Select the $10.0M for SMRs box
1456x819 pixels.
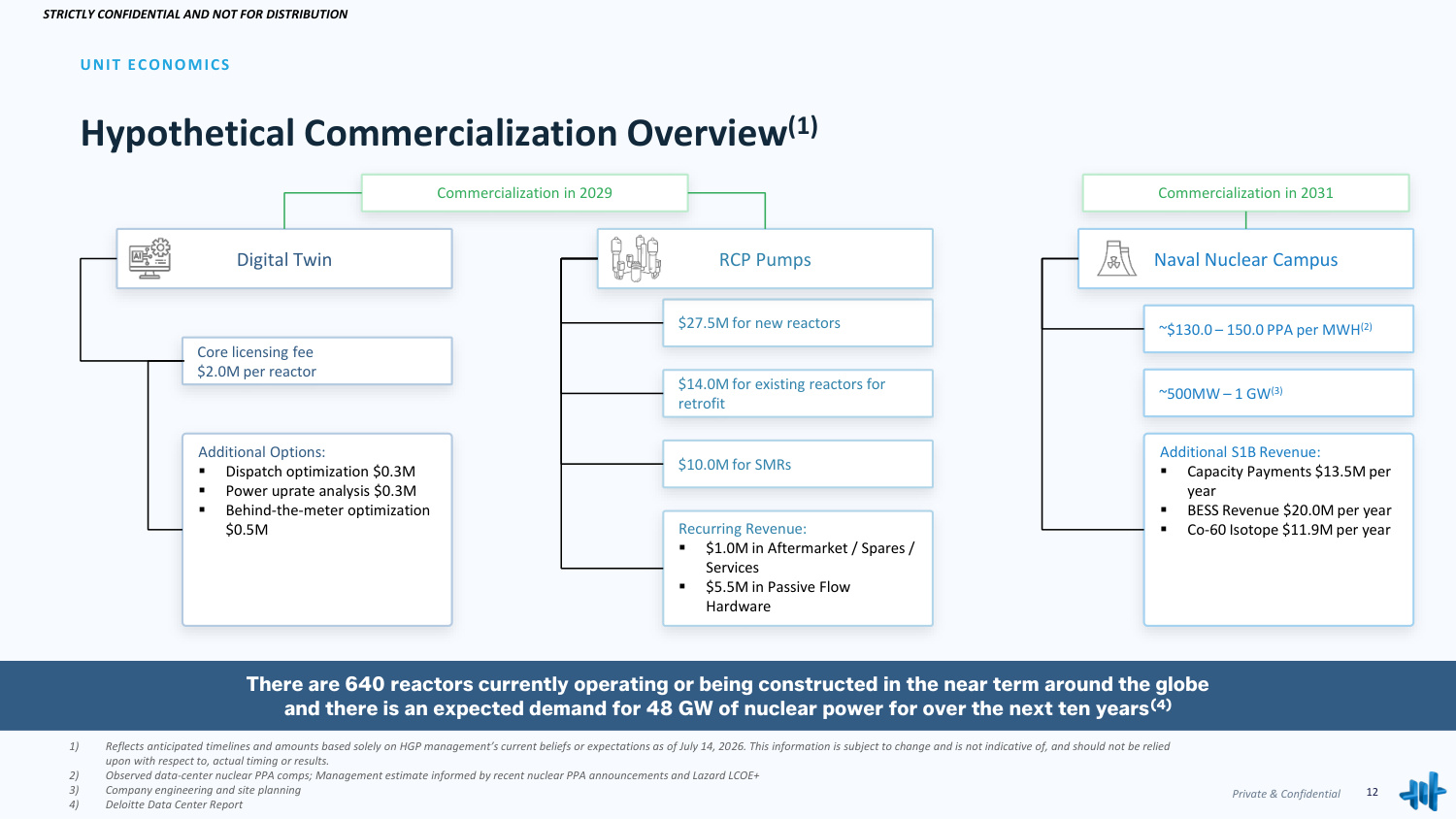pos(798,465)
